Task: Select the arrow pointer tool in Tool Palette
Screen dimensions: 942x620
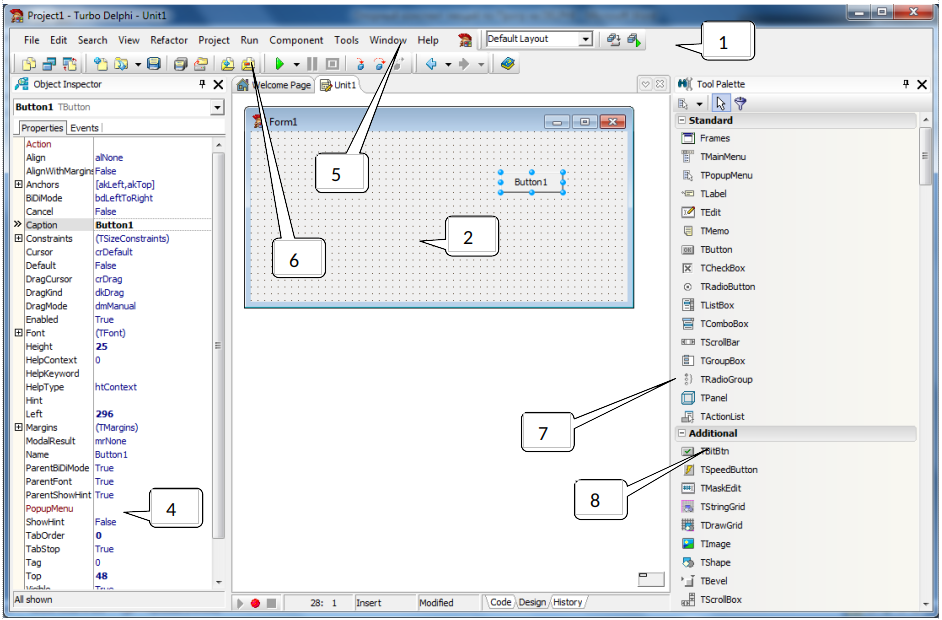Action: pos(722,103)
